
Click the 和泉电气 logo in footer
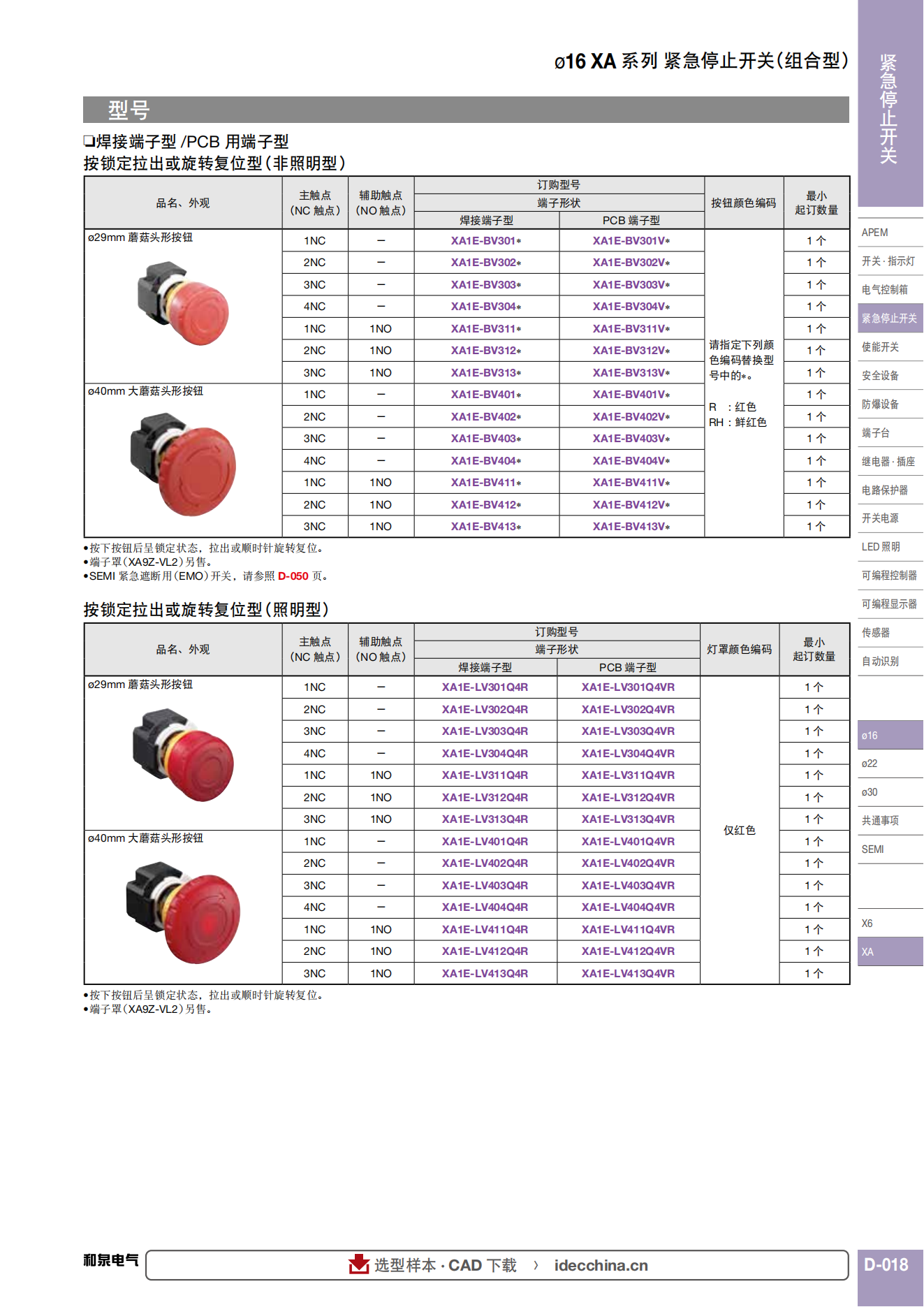(x=111, y=1260)
